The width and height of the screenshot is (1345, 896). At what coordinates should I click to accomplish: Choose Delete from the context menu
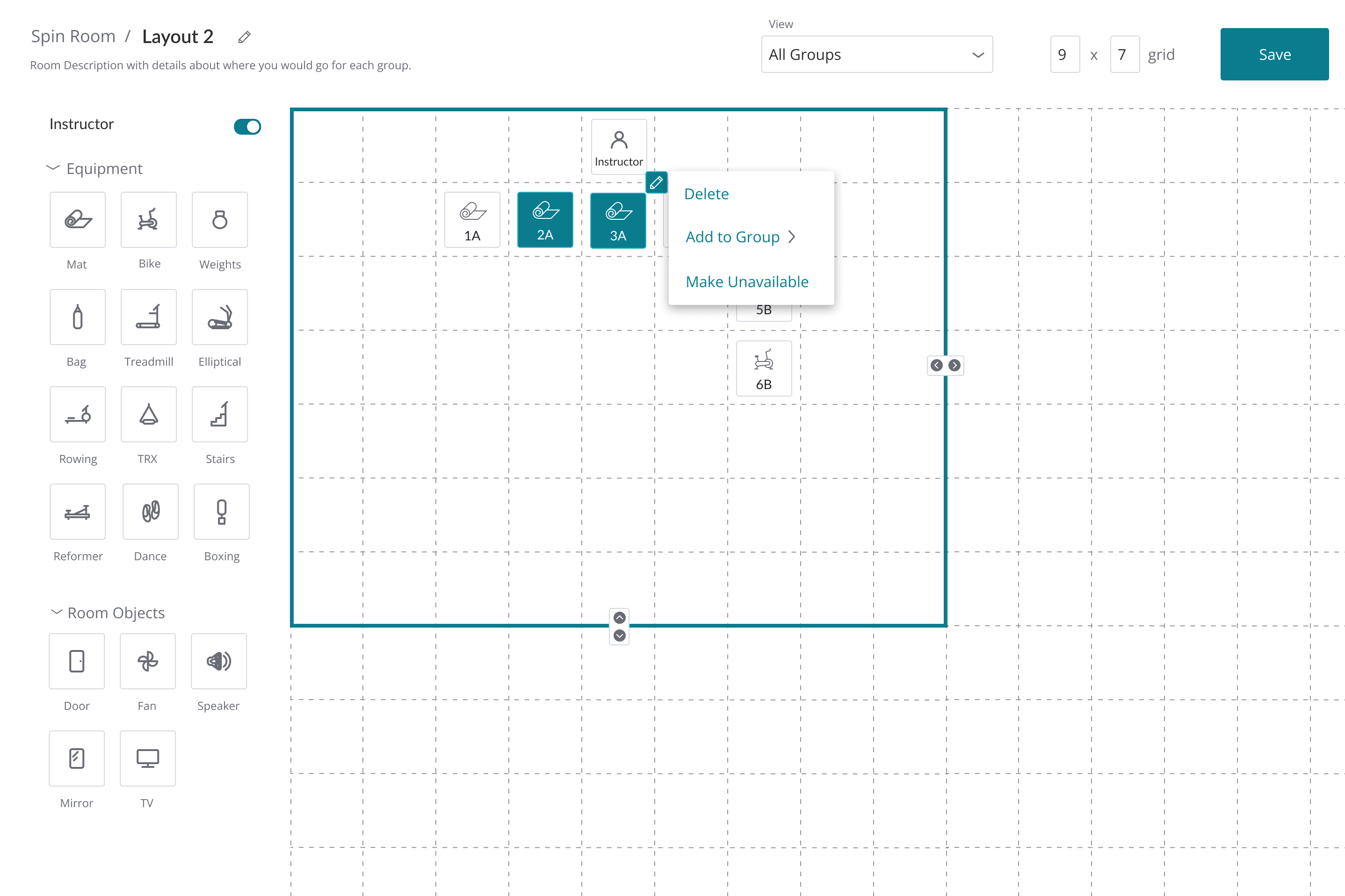tap(706, 194)
